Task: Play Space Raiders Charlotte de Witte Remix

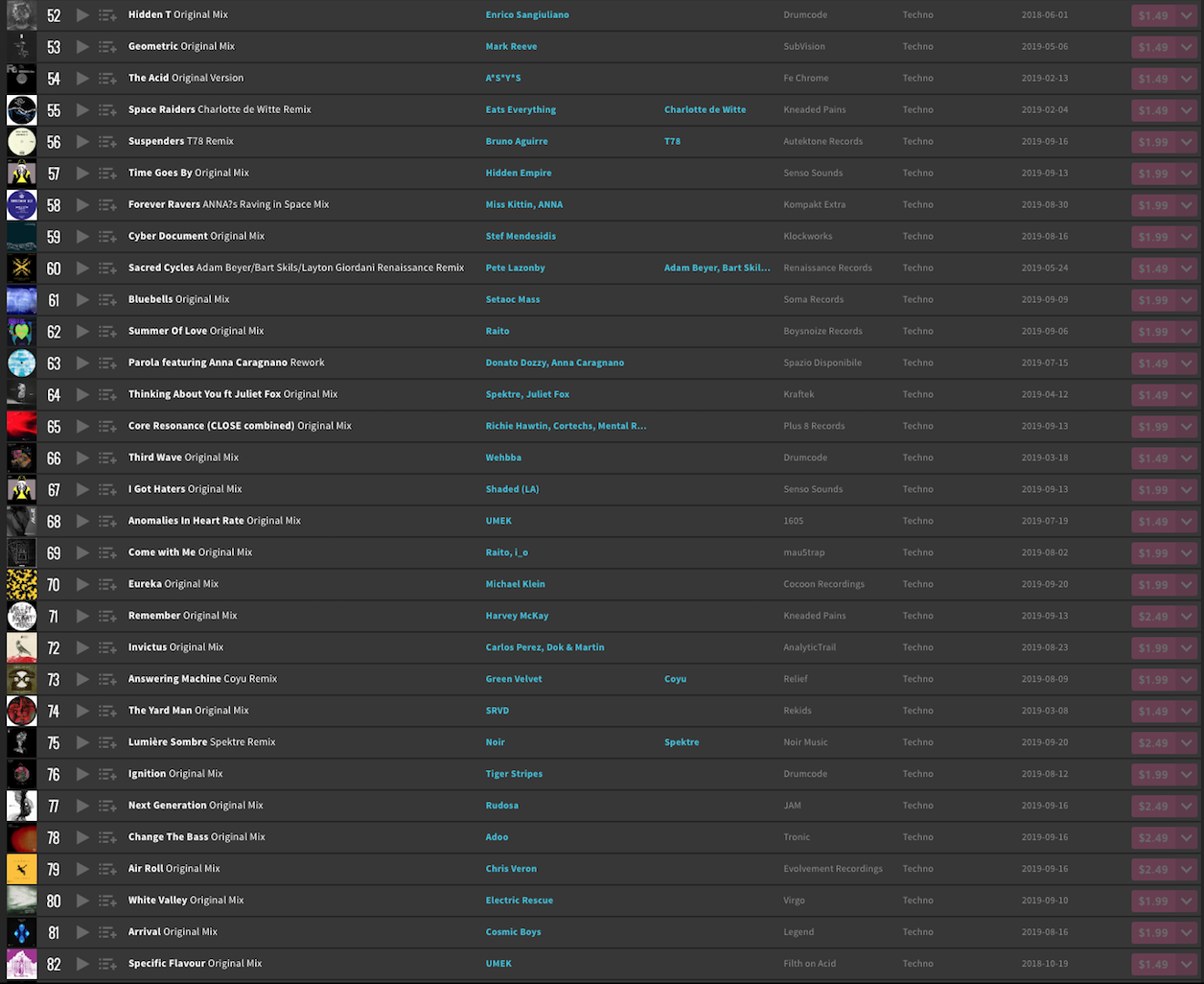Action: click(x=82, y=110)
